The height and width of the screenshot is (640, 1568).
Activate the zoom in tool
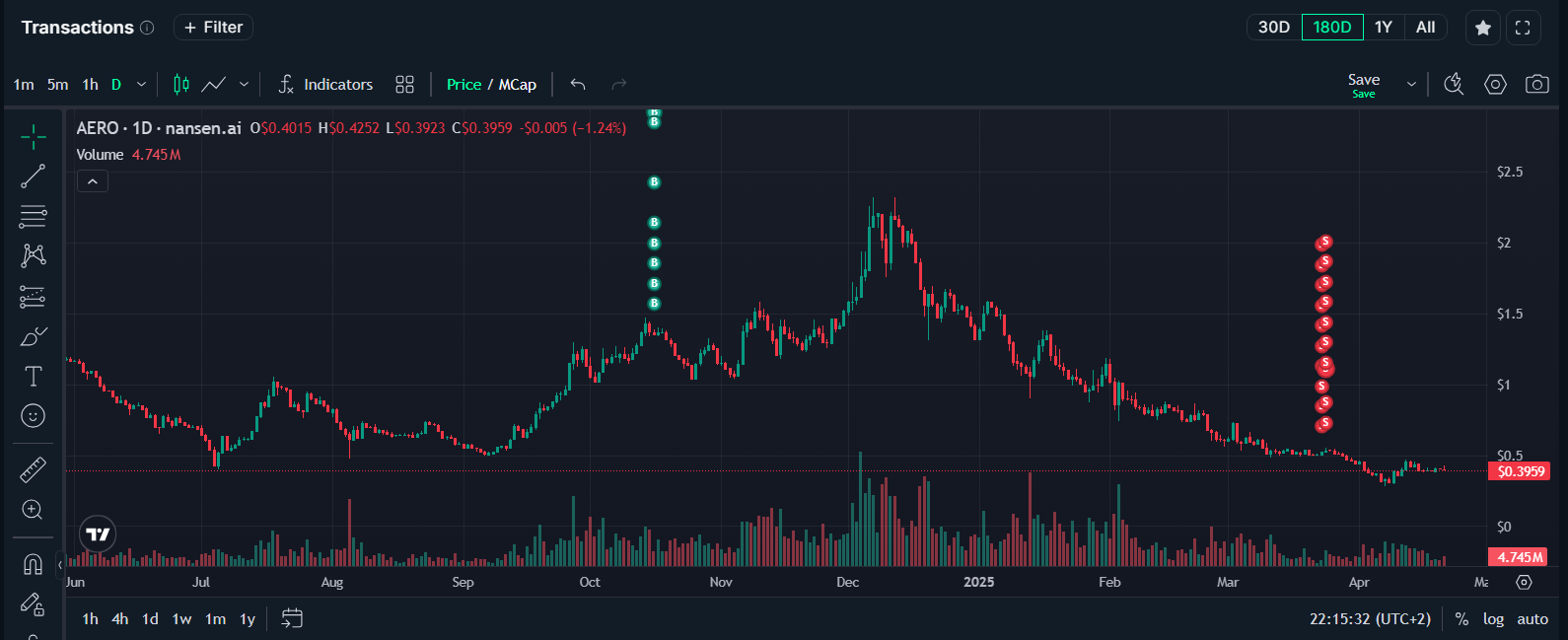pyautogui.click(x=33, y=510)
